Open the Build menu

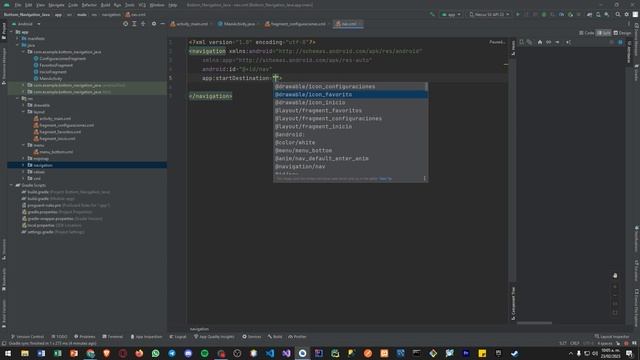tap(105, 5)
